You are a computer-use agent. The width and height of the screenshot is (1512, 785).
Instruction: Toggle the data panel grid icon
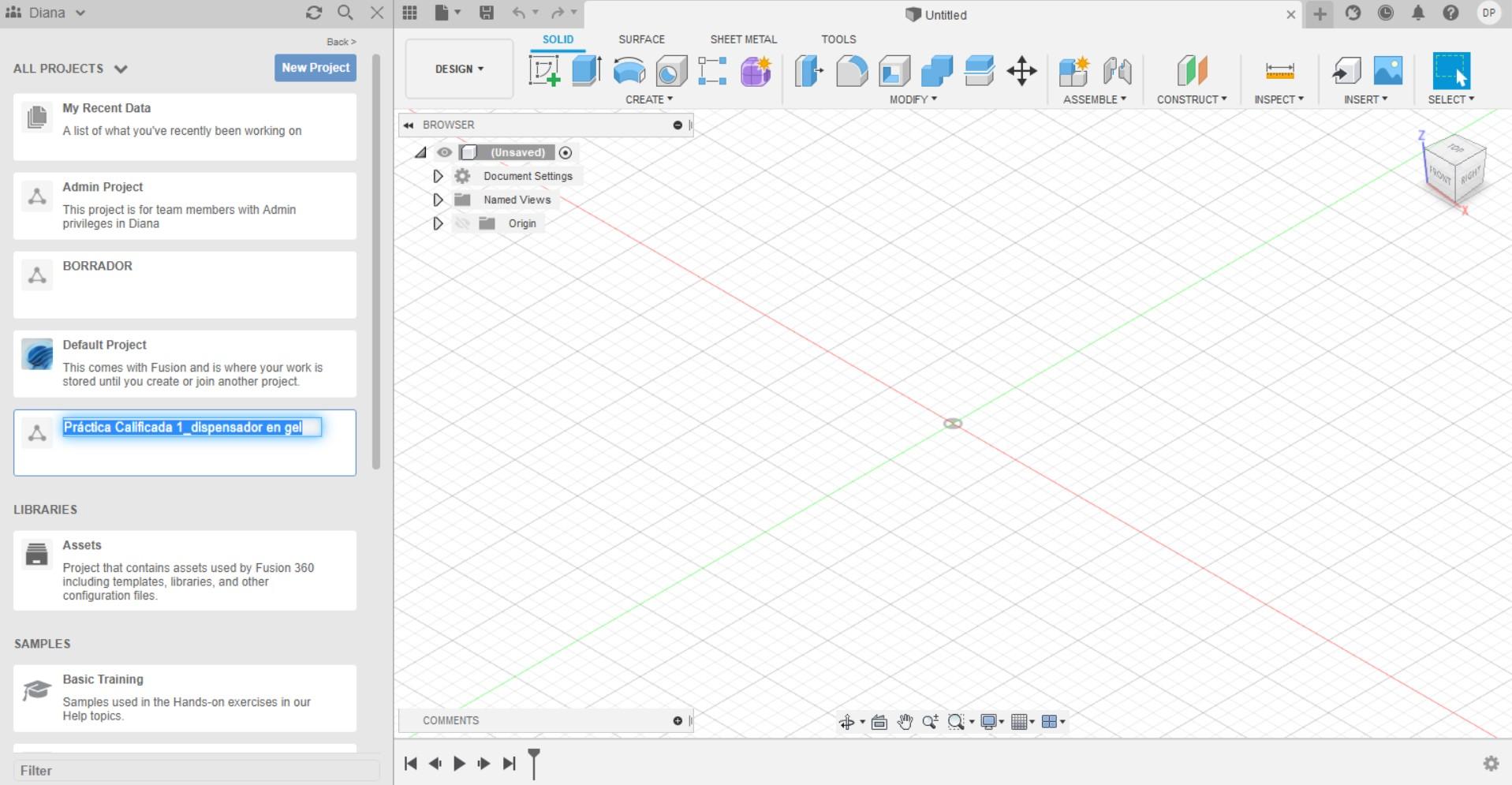(409, 13)
